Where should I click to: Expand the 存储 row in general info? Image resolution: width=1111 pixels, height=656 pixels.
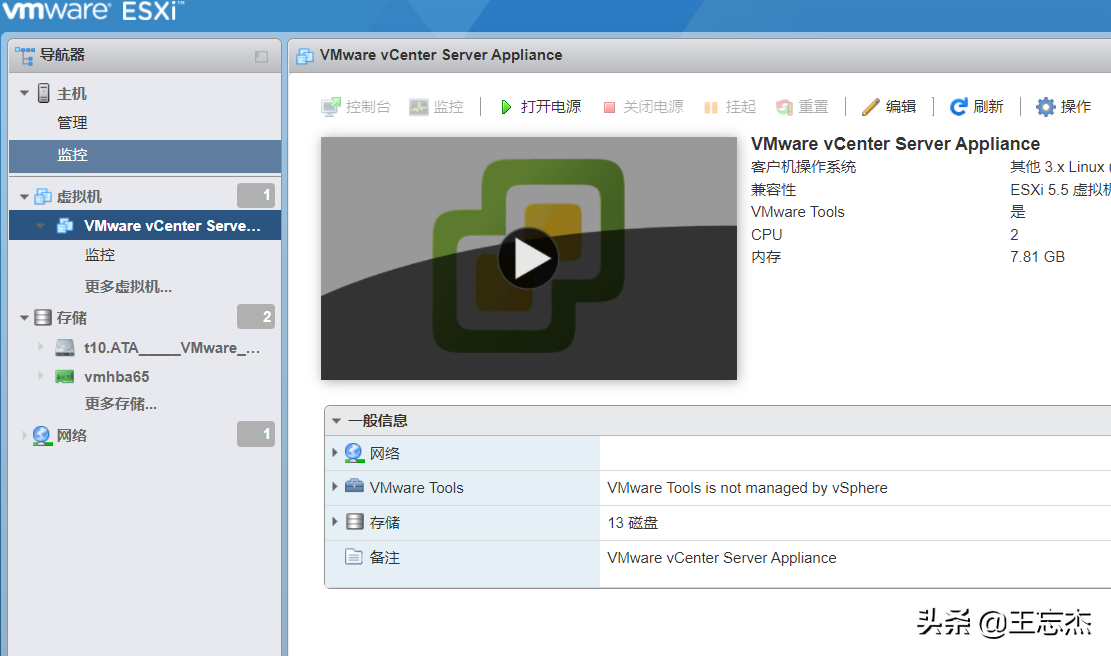[334, 521]
